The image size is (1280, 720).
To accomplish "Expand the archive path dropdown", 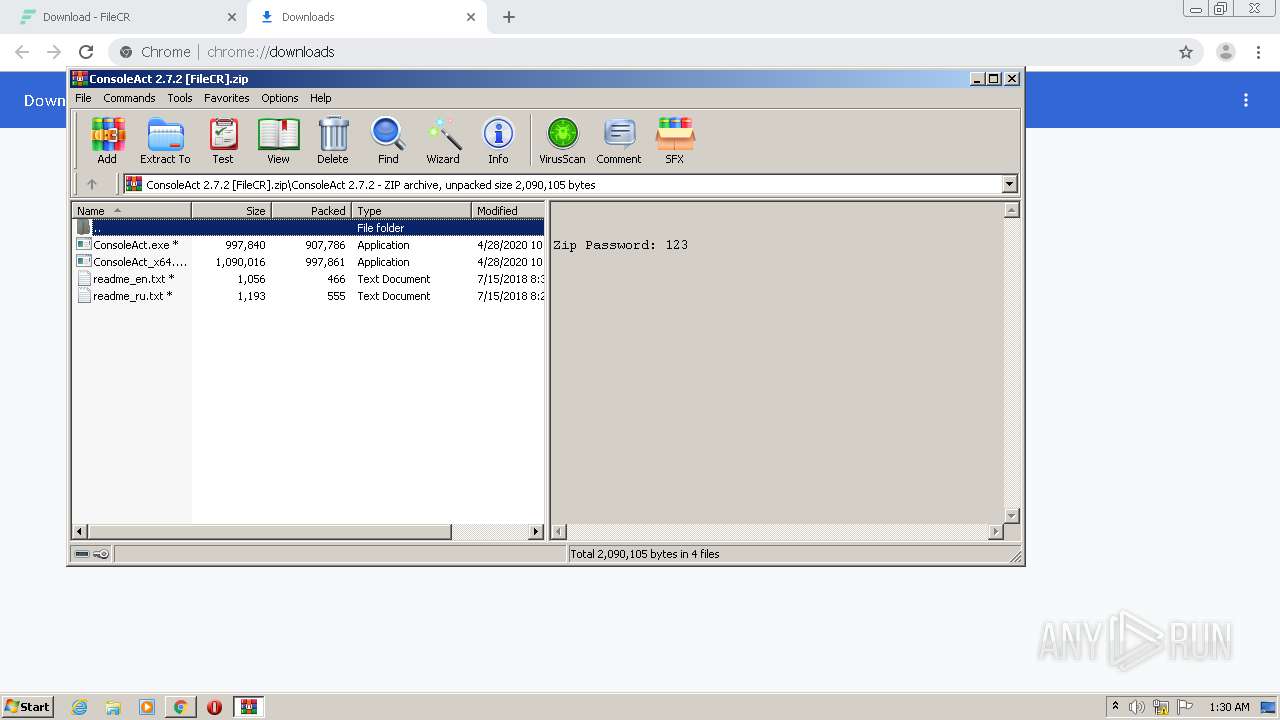I will (x=1009, y=184).
